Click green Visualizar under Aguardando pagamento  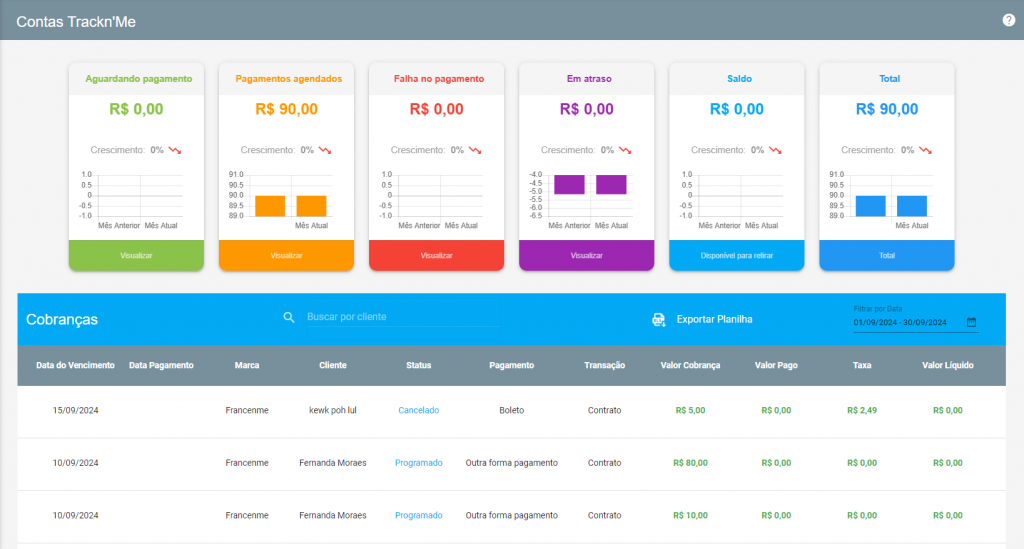coord(136,255)
